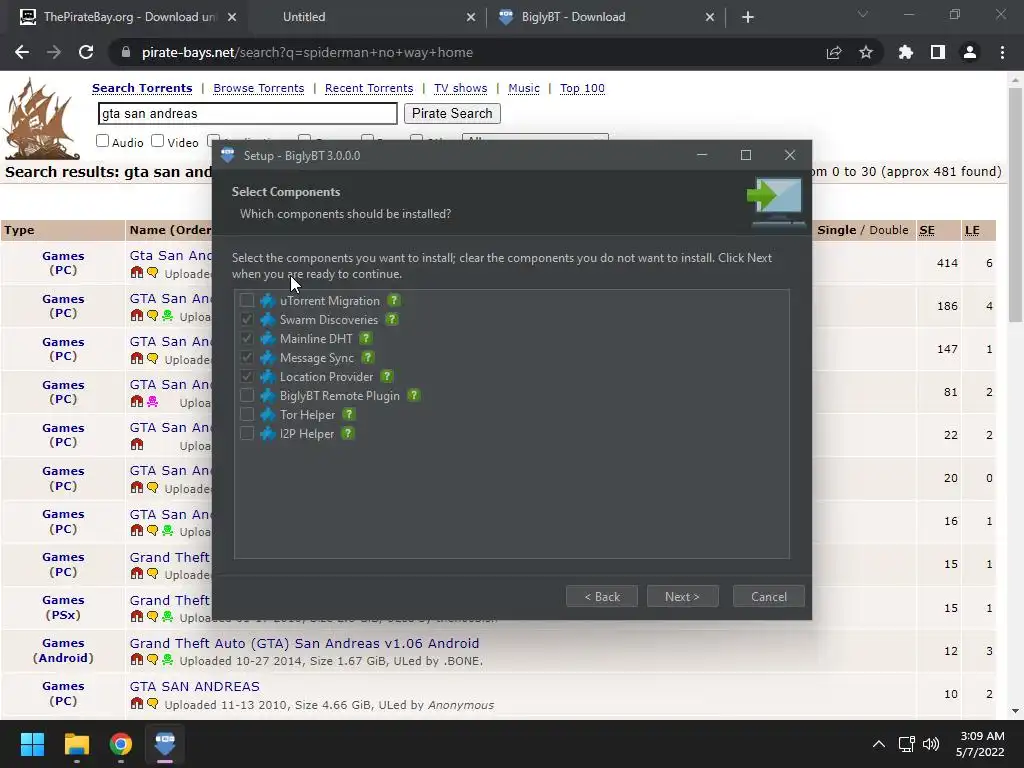
Task: Open a new Chrome tab
Action: (748, 17)
